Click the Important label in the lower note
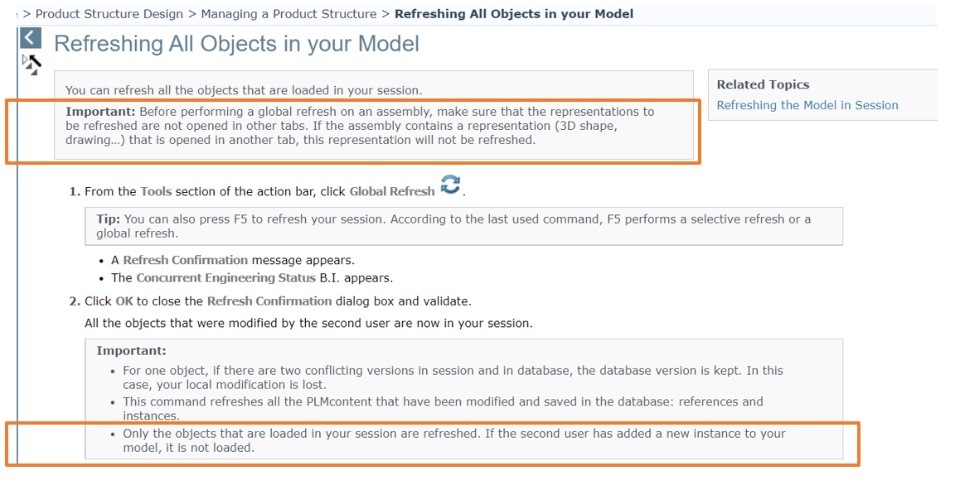This screenshot has width=960, height=490. [131, 351]
